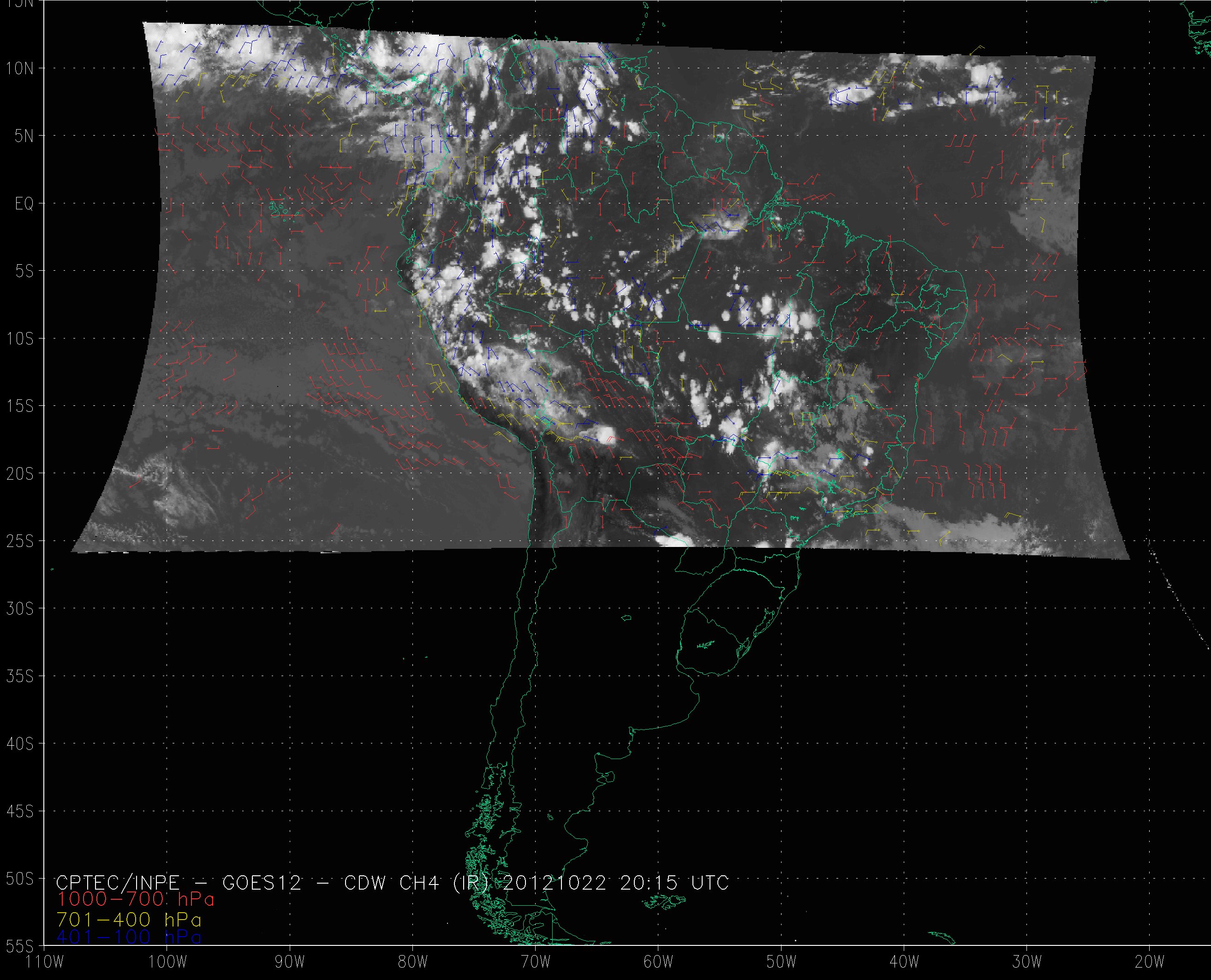Click the red "1000-700 hPa" legend entry

coord(136,899)
